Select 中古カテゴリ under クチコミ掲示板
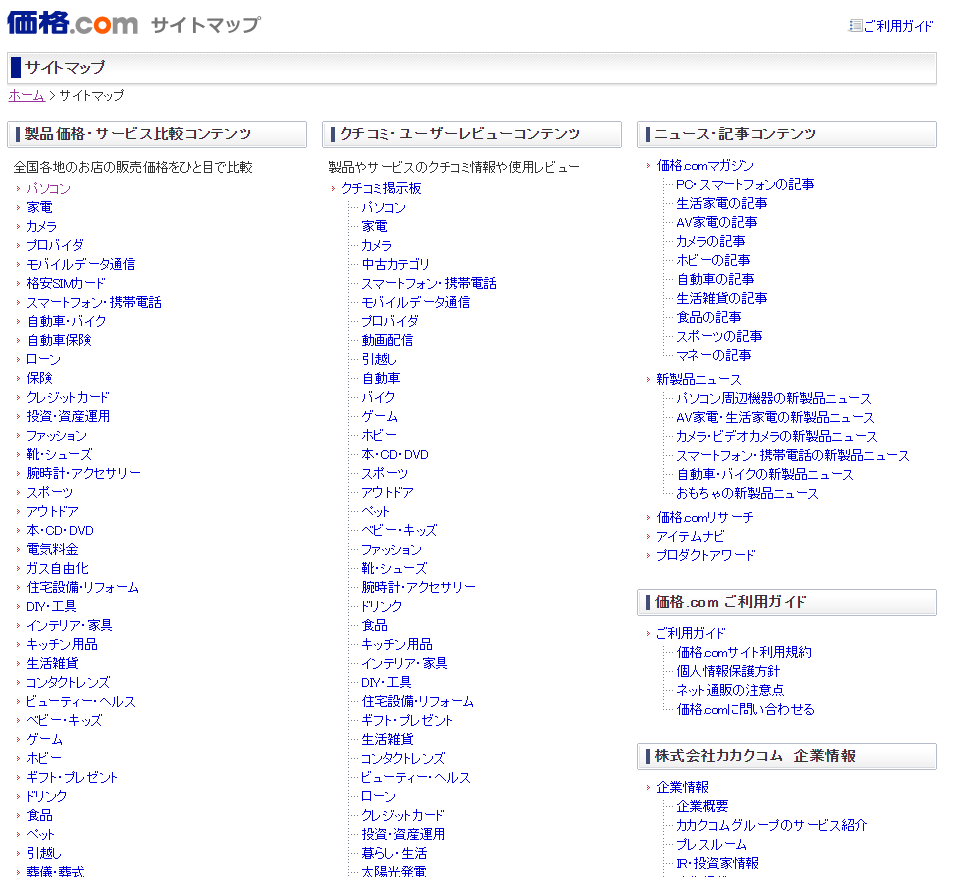 [395, 264]
